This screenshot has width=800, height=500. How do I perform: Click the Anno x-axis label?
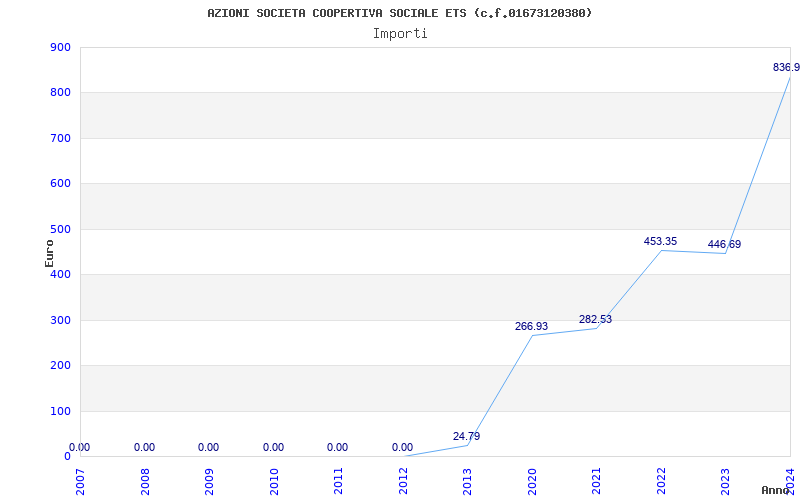pos(776,490)
